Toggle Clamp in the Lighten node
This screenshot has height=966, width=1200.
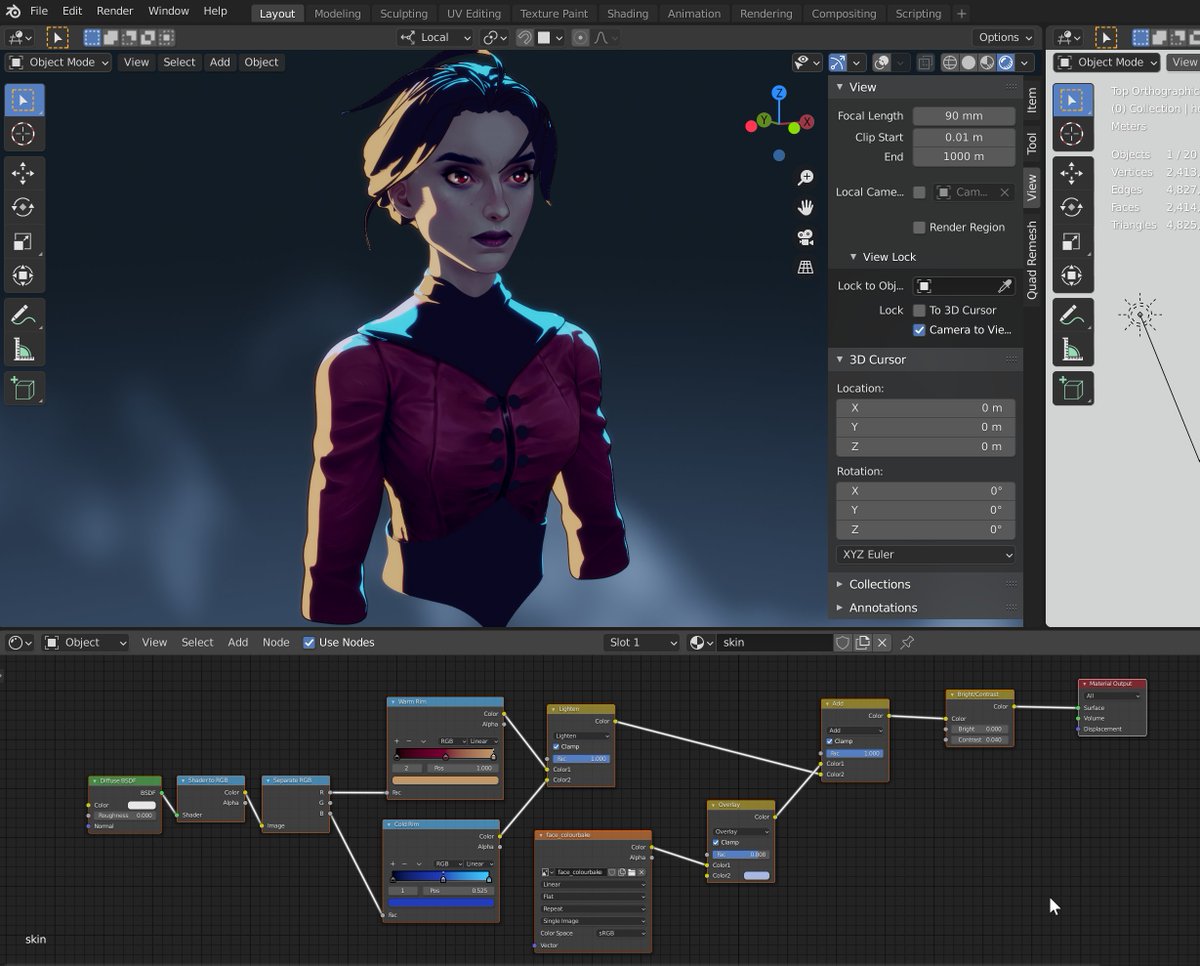point(556,747)
